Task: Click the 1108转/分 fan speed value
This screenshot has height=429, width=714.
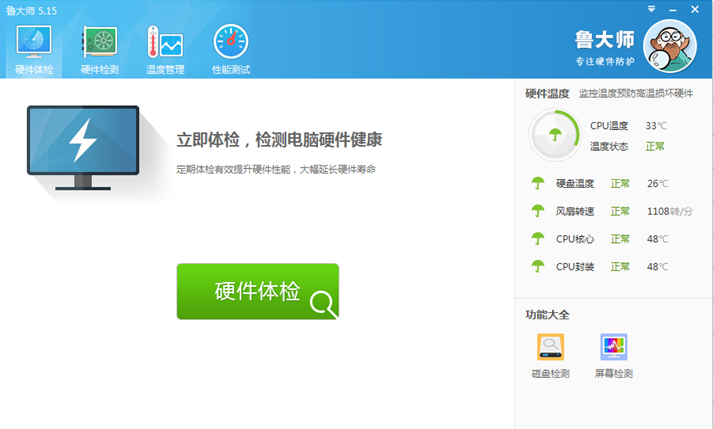Action: [670, 211]
